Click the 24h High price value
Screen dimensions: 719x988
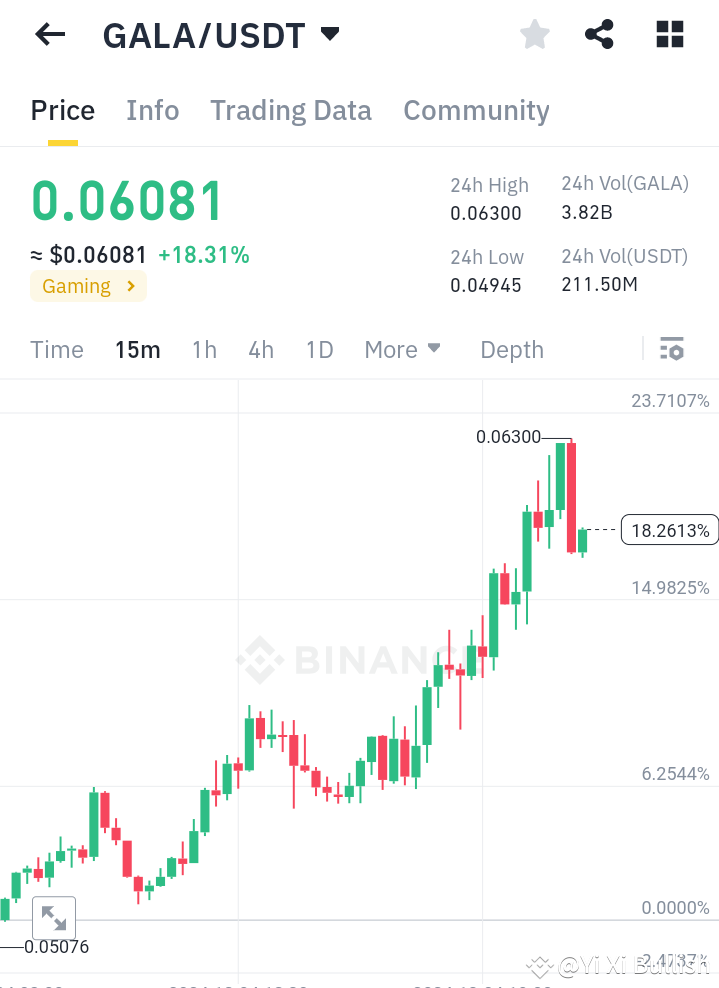point(489,213)
